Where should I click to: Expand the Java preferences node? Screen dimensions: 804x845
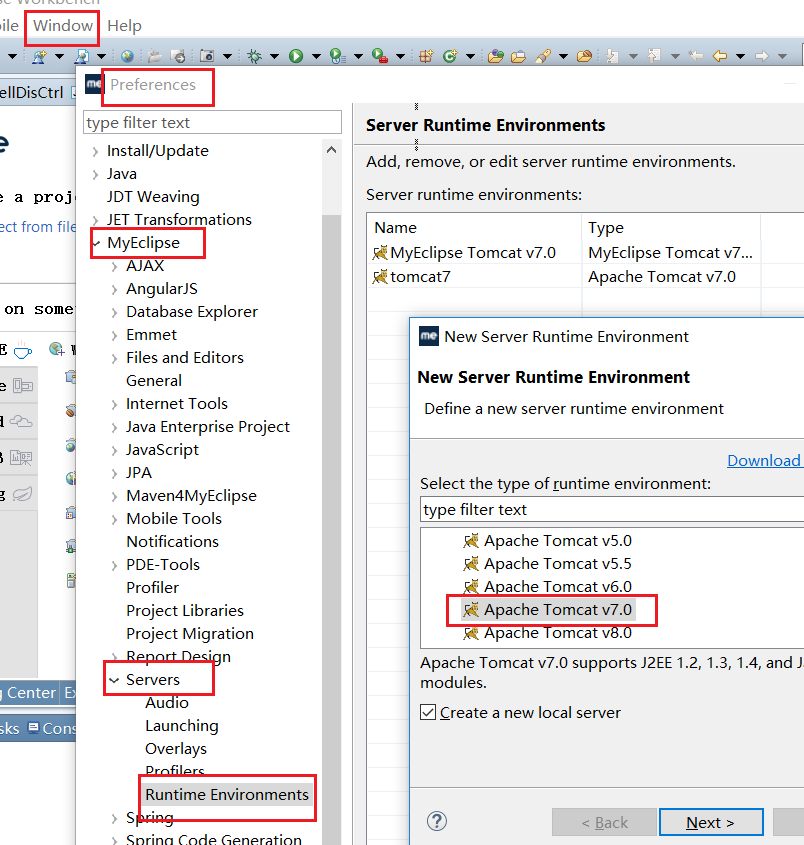click(x=95, y=175)
